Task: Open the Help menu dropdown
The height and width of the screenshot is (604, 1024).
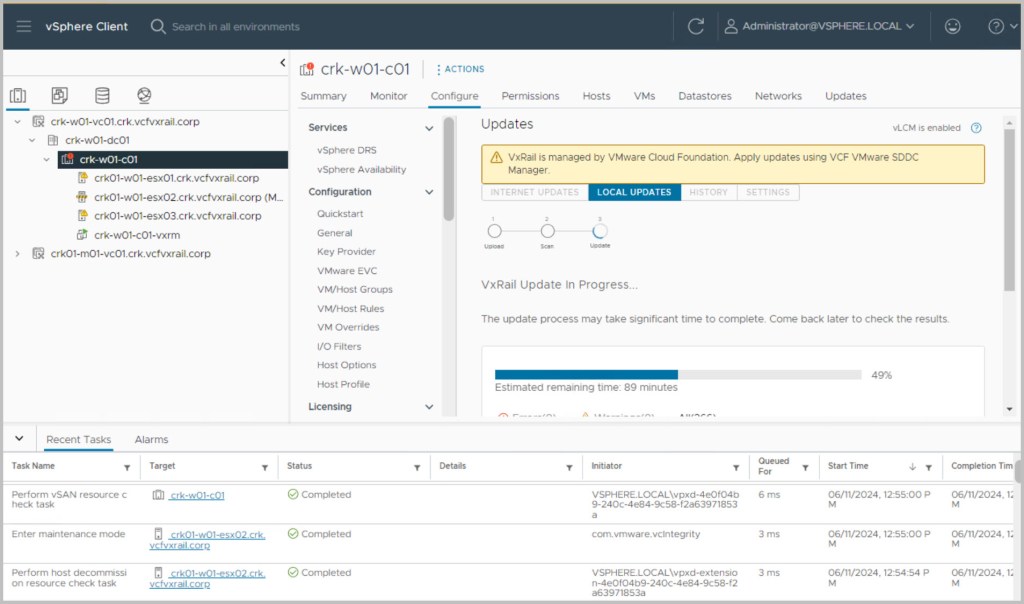Action: coord(1000,26)
